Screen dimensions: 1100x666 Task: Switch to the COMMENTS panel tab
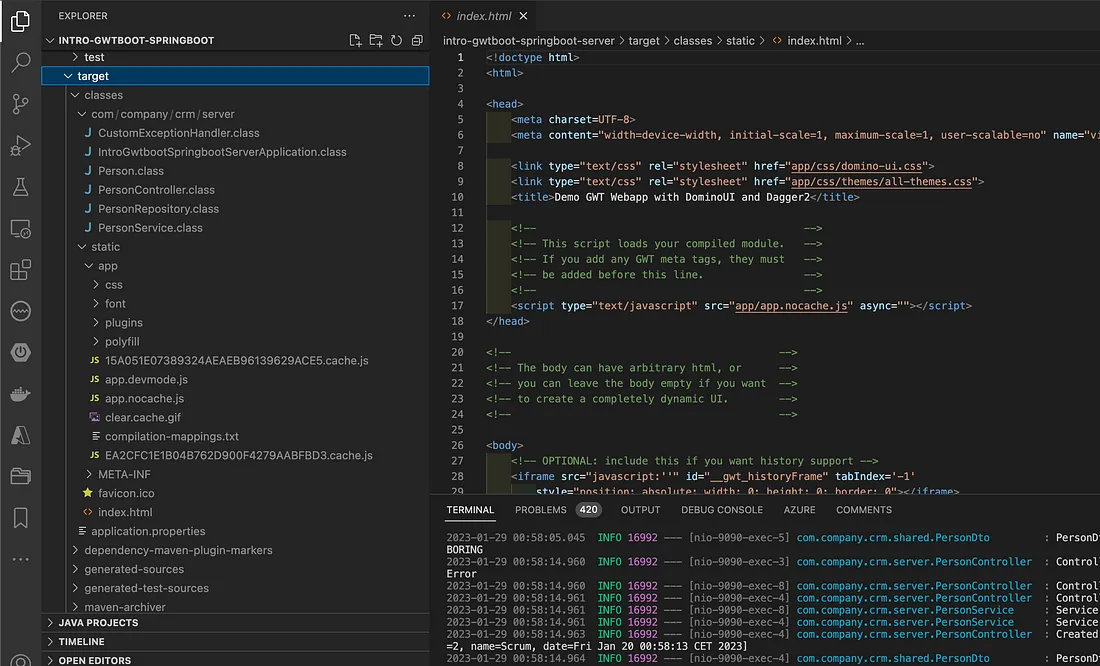pos(864,510)
